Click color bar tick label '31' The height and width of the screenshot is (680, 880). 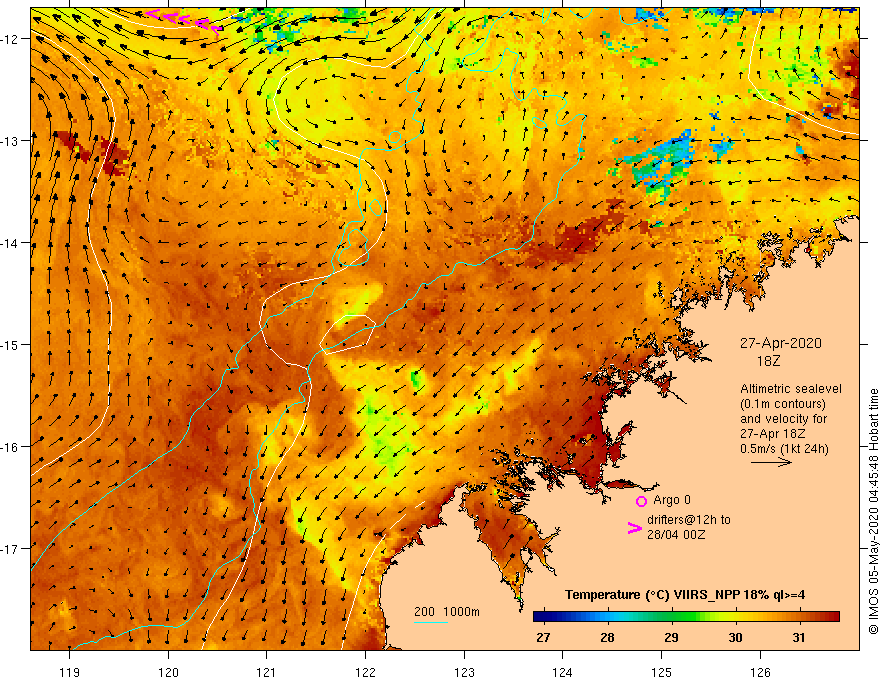(799, 638)
